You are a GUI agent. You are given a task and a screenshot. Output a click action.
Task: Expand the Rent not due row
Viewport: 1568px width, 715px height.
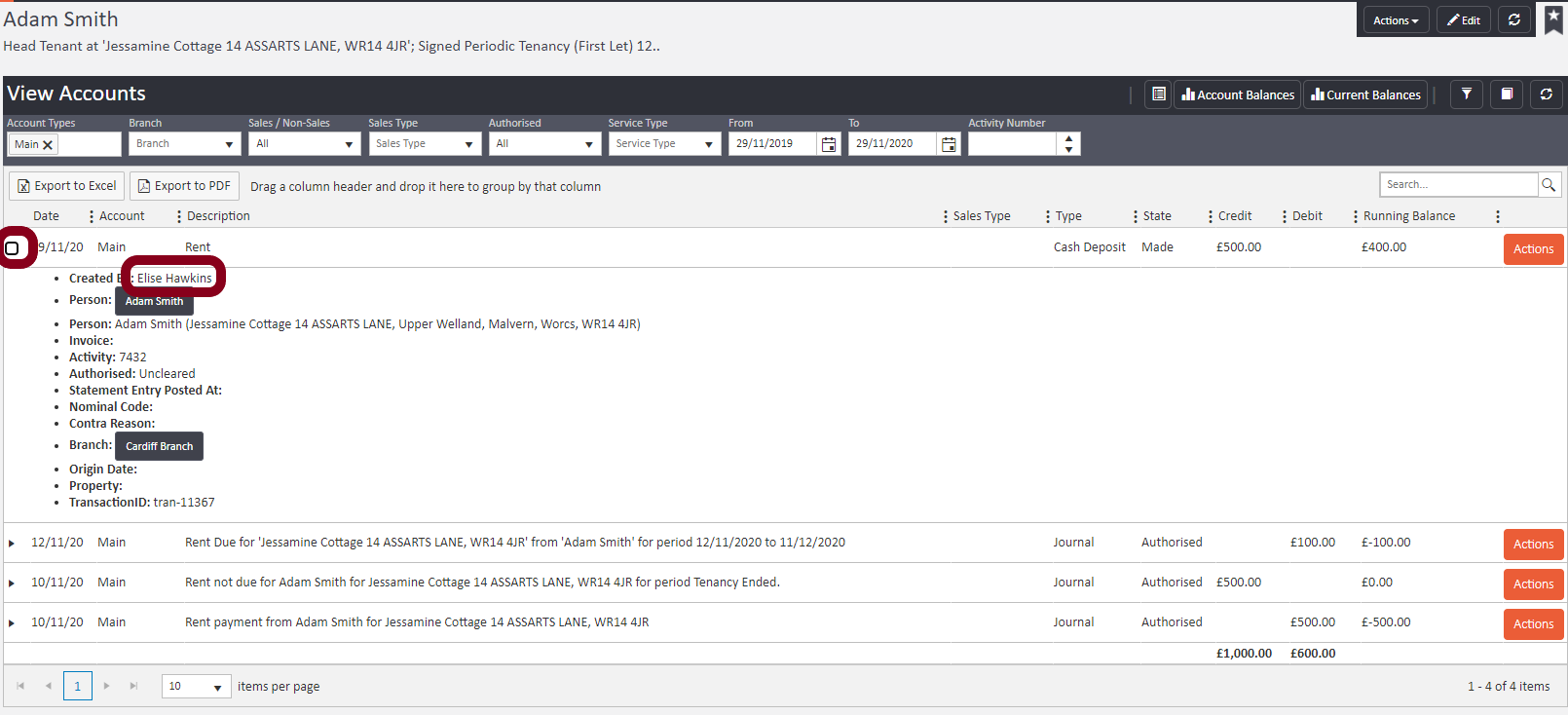tap(12, 583)
